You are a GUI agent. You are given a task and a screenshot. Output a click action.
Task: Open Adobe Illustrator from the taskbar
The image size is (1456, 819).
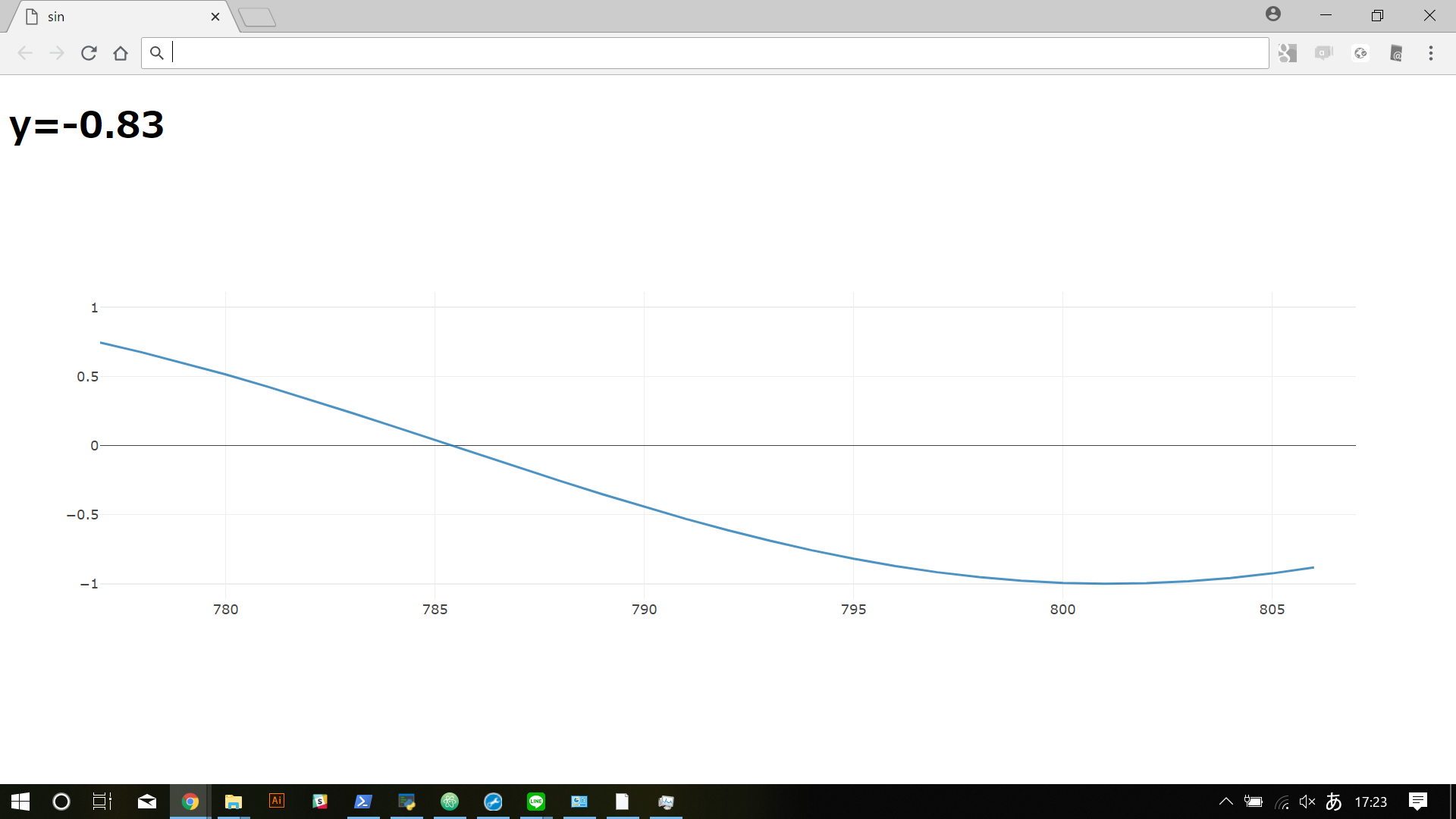pos(277,801)
